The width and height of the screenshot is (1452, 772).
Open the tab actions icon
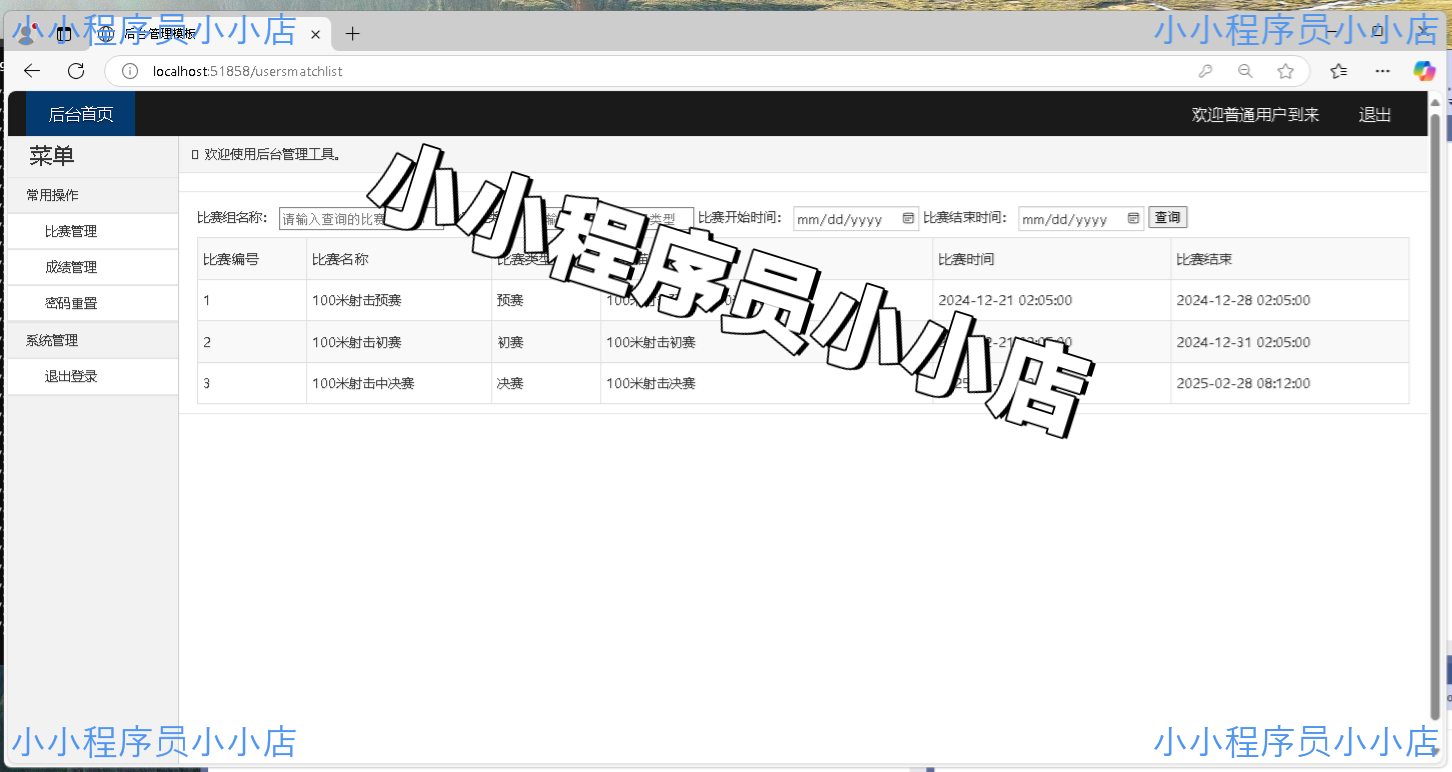pos(64,34)
